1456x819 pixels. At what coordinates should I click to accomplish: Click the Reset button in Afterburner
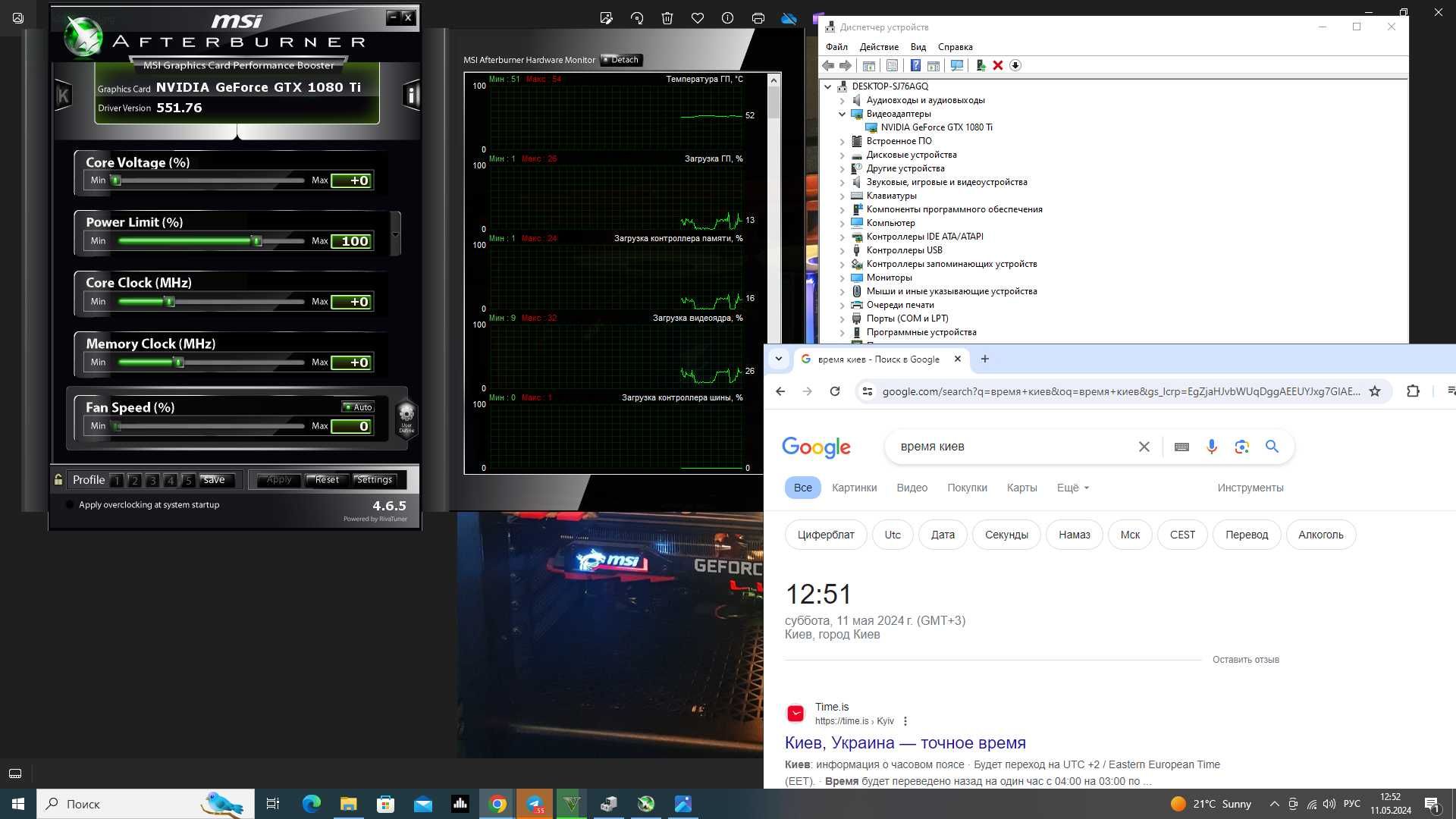click(x=327, y=479)
